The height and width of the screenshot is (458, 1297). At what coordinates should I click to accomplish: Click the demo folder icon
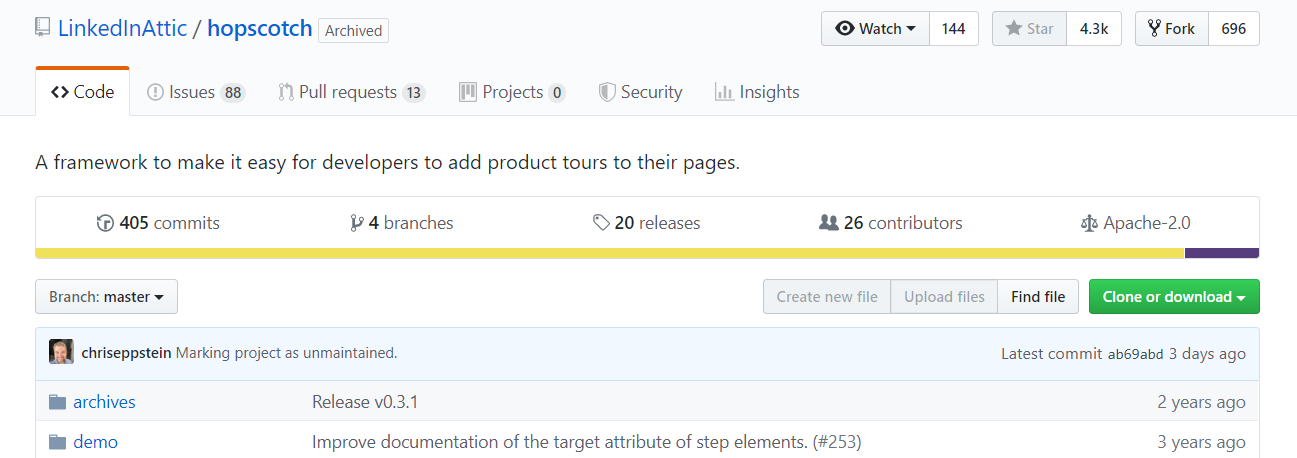tap(57, 442)
